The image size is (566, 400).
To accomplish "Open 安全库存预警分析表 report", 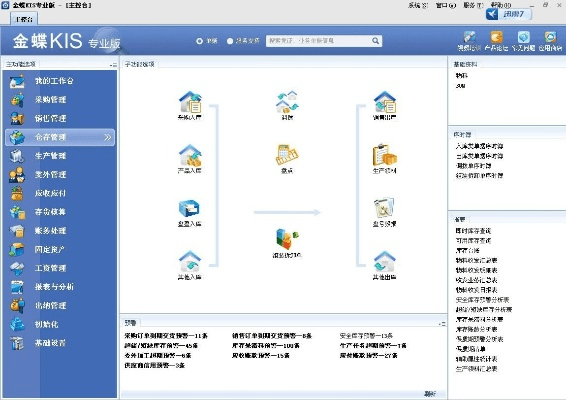I will [x=483, y=300].
